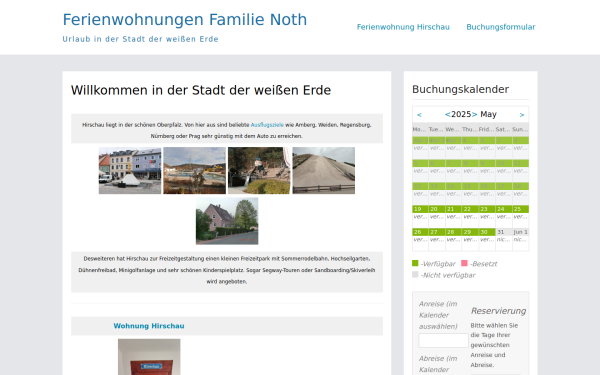Viewport: 600px width, 375px height.
Task: Open the town square buildings thumbnail
Action: pos(130,171)
